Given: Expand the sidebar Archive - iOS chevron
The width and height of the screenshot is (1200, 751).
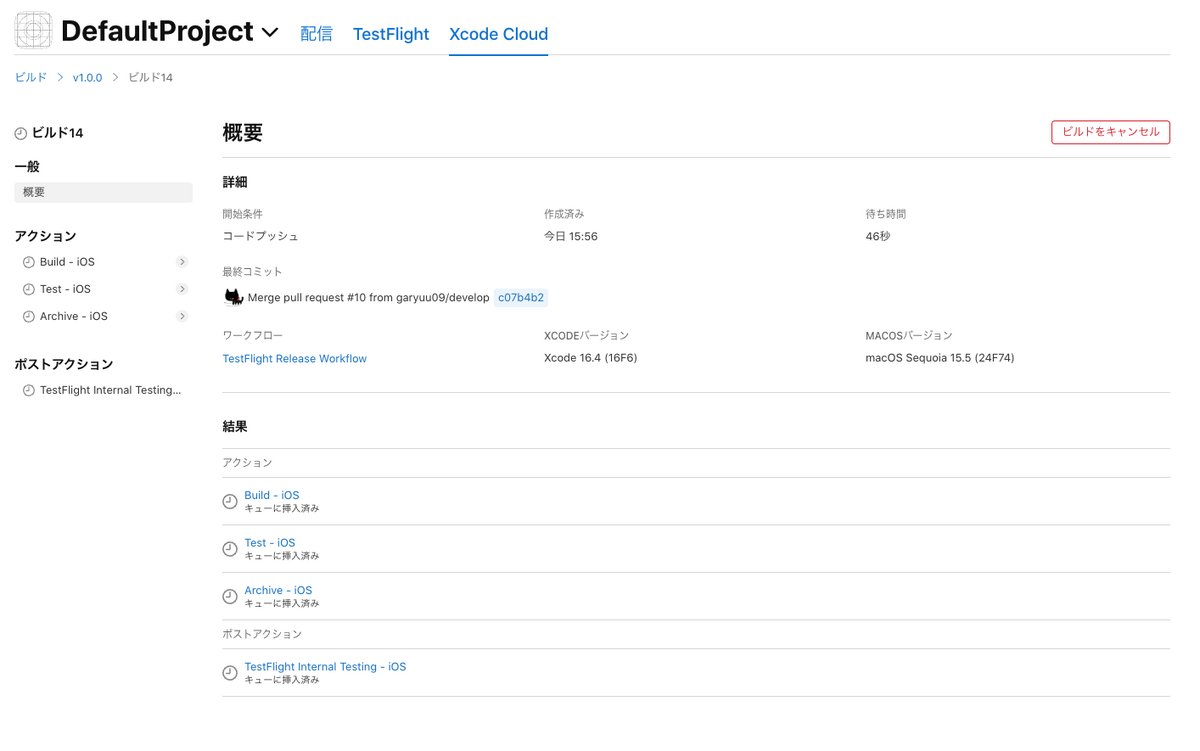Looking at the screenshot, I should click(182, 316).
